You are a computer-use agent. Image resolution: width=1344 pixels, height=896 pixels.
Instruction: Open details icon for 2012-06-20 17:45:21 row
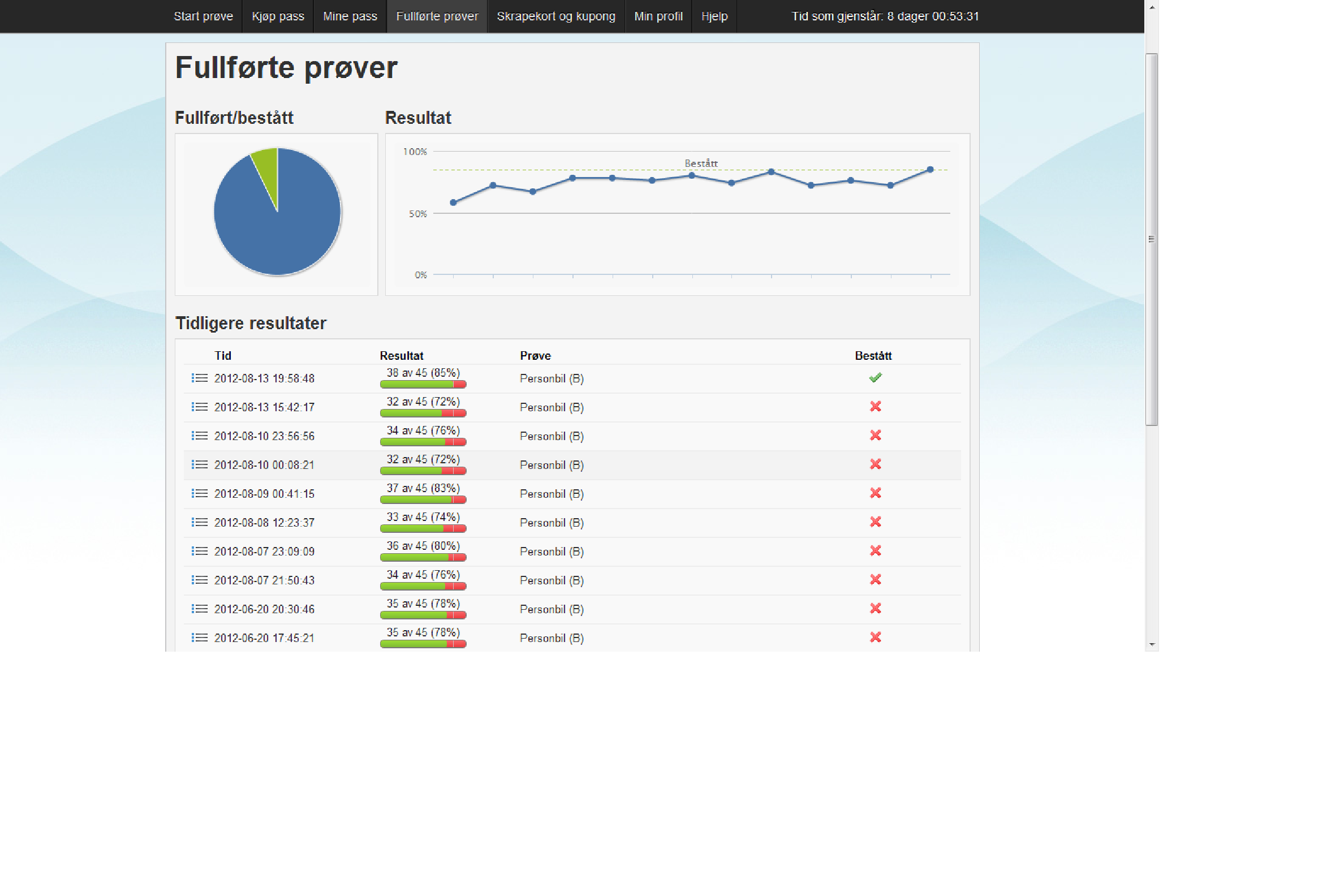(200, 637)
